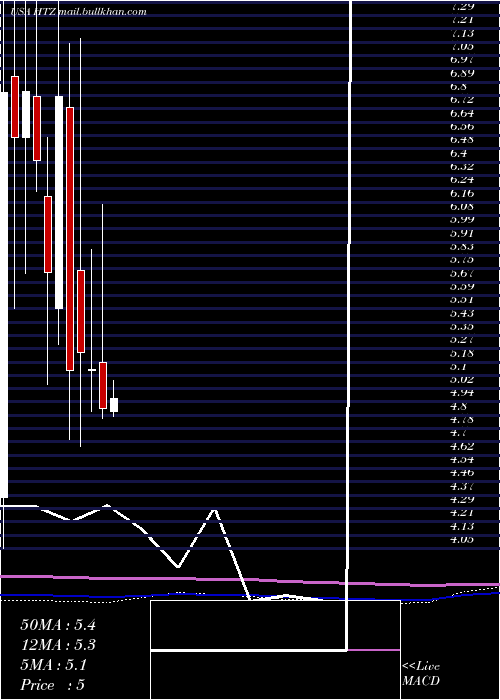The height and width of the screenshot is (700, 500).
Task: Select the 5.91 price axis label
Action: pyautogui.click(x=462, y=233)
